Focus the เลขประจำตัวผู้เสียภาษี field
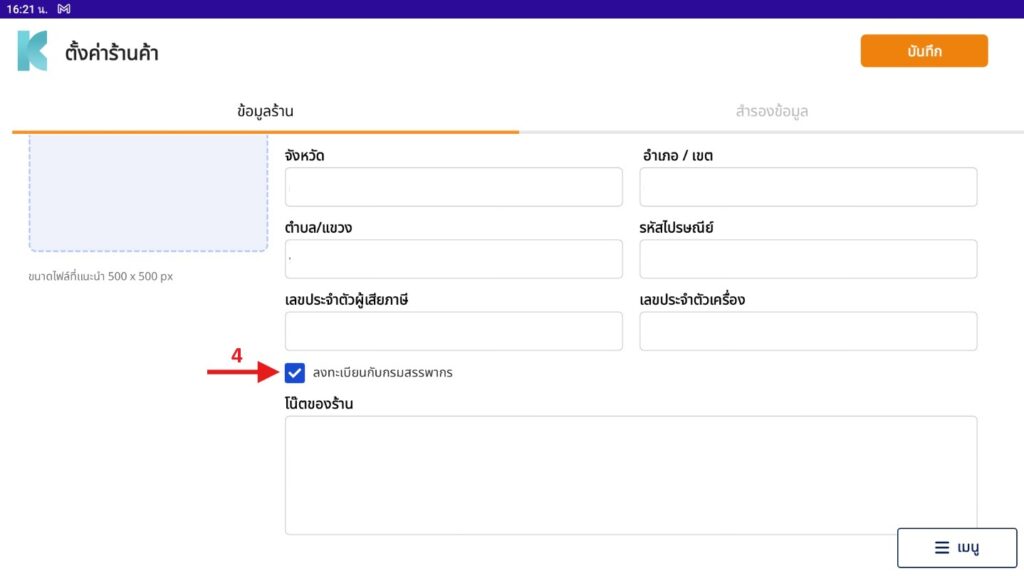The width and height of the screenshot is (1024, 576). click(453, 331)
